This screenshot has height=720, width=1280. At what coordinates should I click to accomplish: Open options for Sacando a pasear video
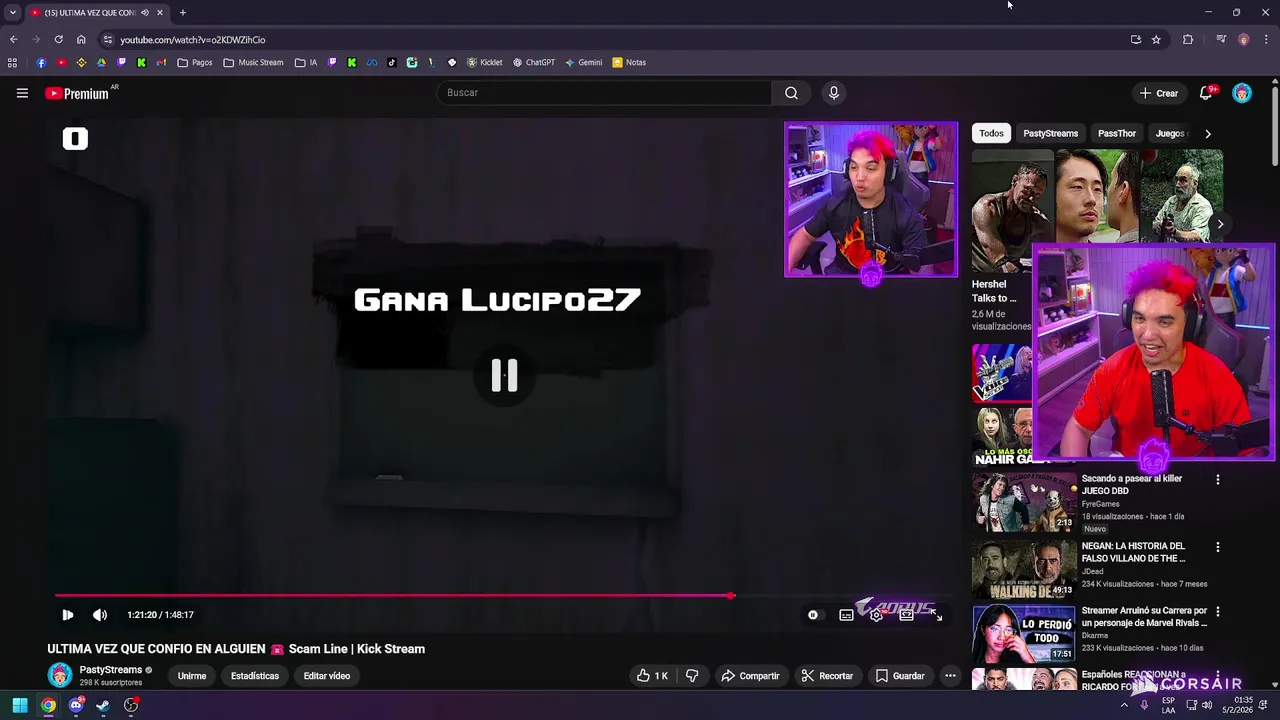[1217, 479]
